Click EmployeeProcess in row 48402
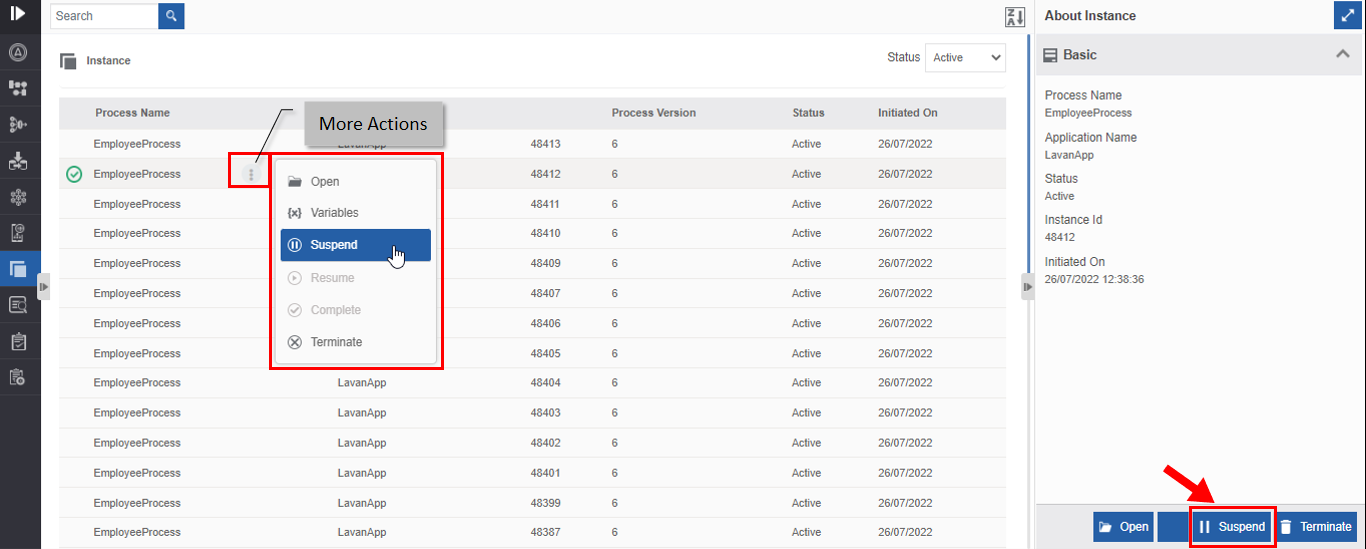This screenshot has width=1366, height=549. tap(137, 443)
